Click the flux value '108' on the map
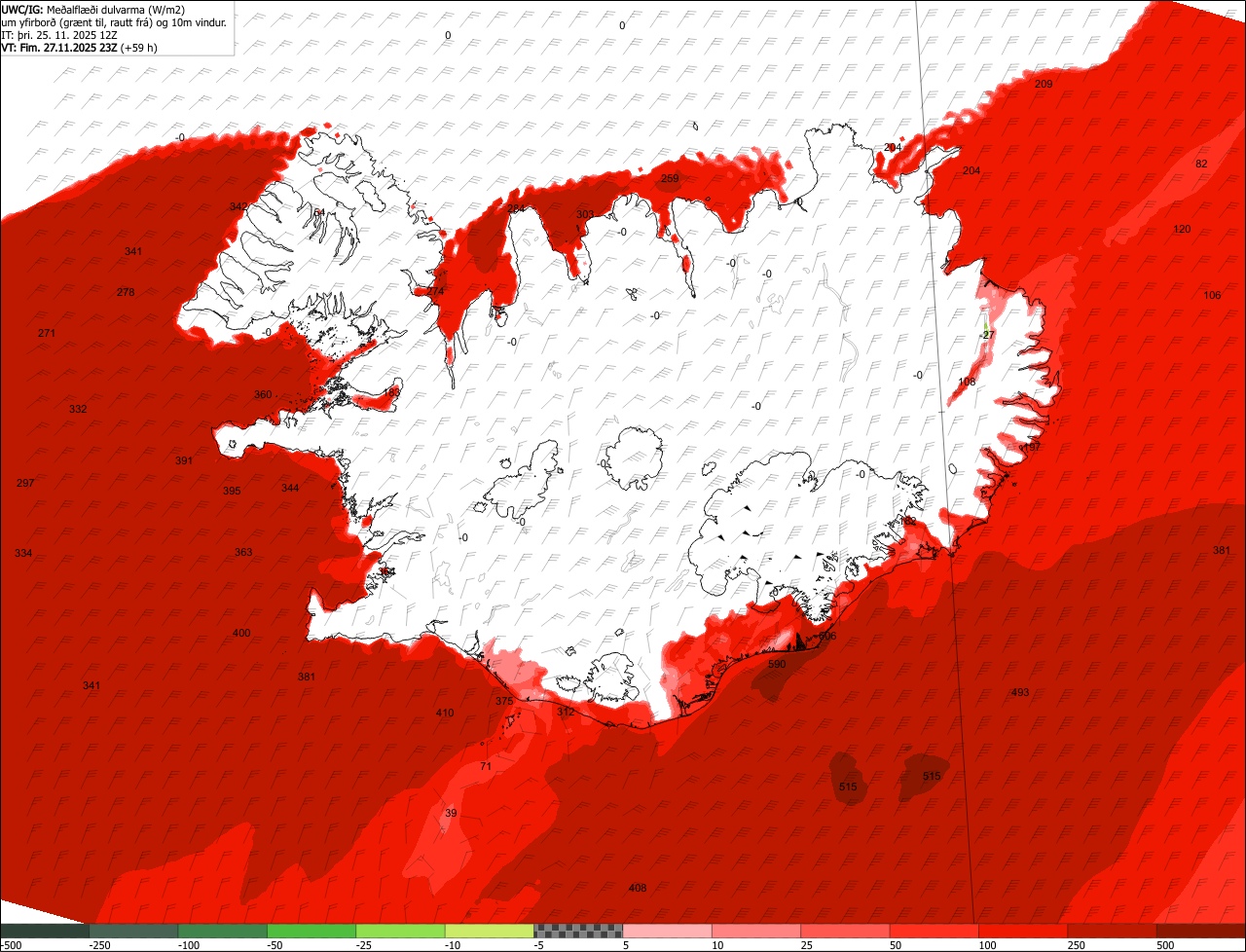The height and width of the screenshot is (952, 1246). pos(967,382)
